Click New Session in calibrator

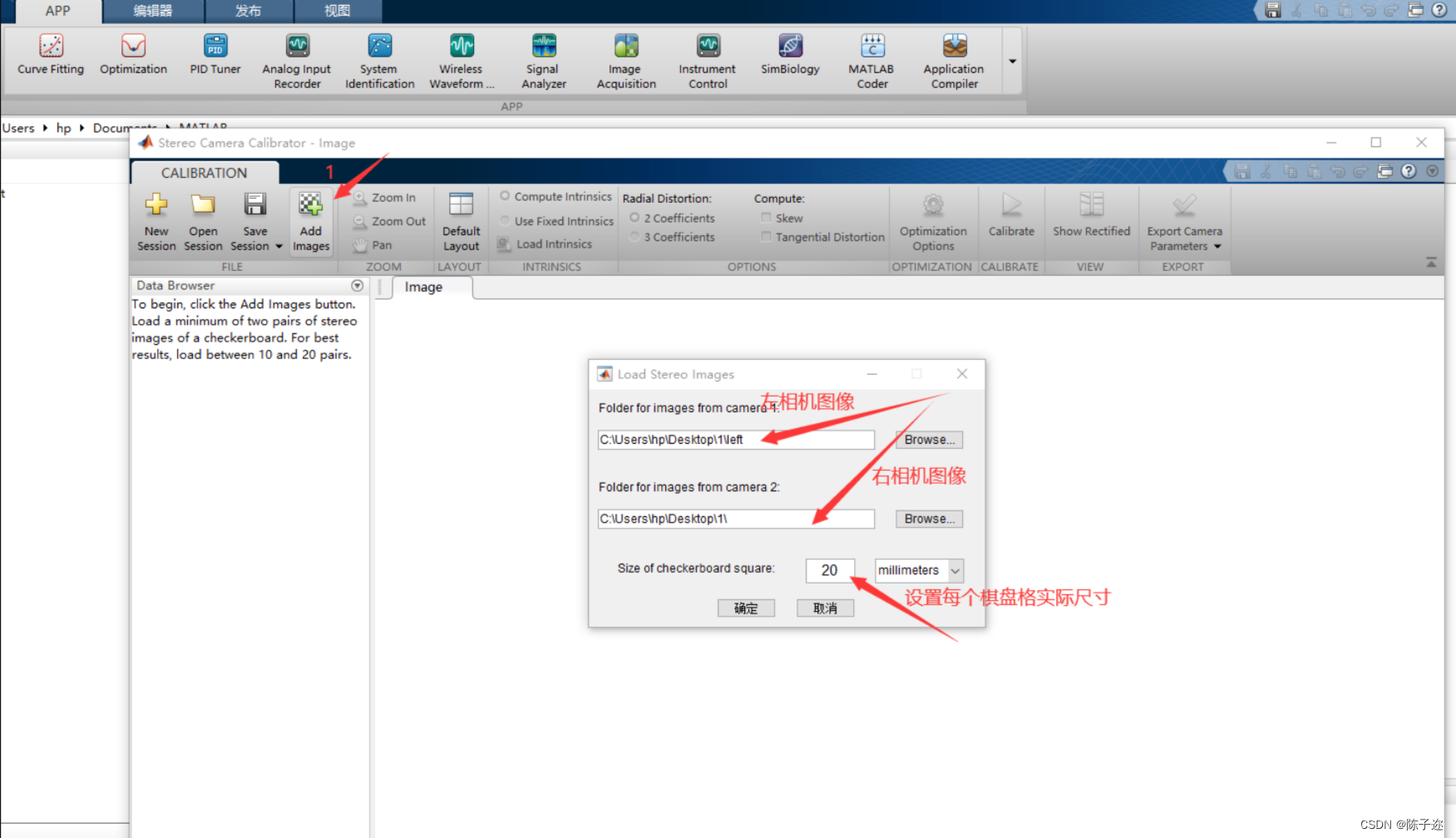156,222
